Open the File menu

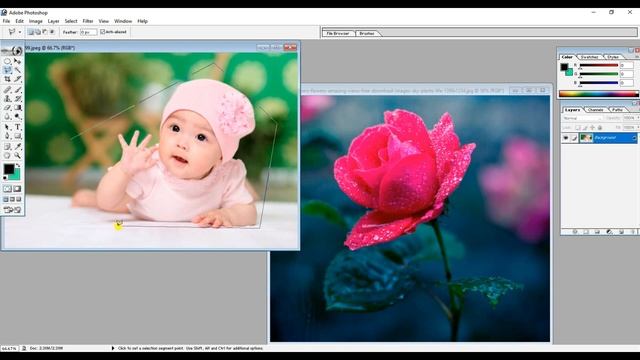coord(6,21)
